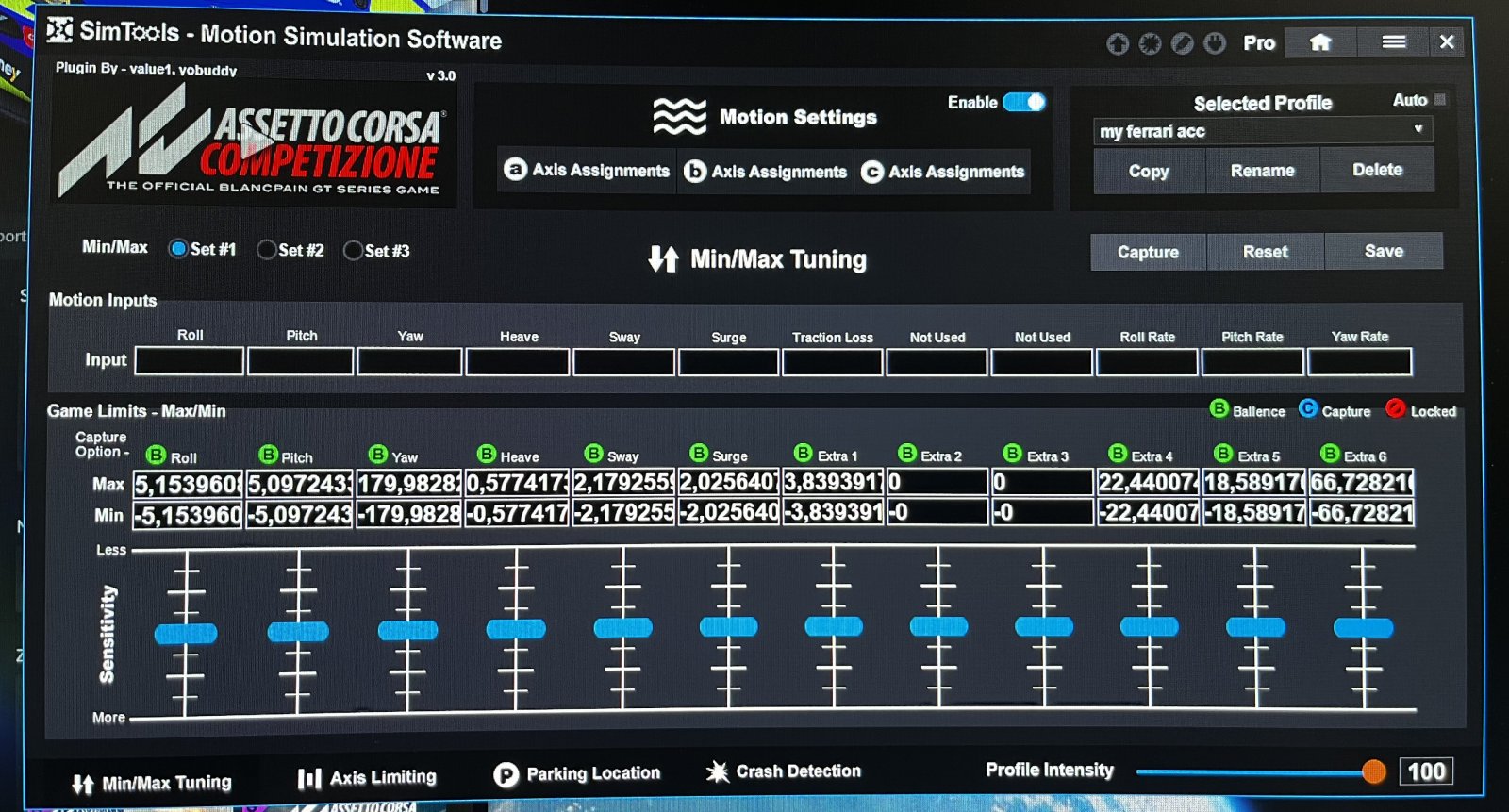Click the Extra 5 capture option icon
The image size is (1509, 812).
click(1223, 454)
